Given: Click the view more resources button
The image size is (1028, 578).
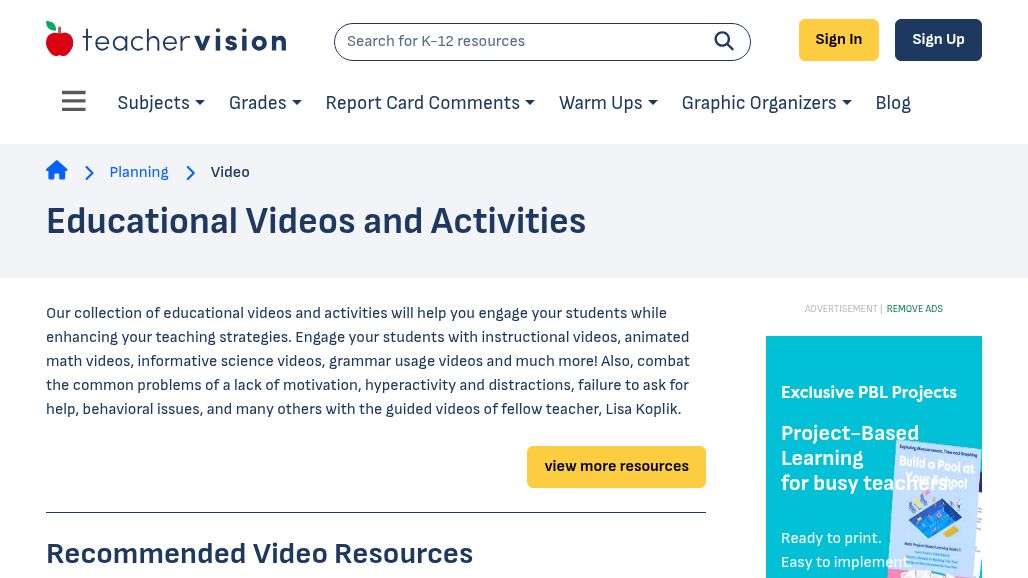Looking at the screenshot, I should (616, 466).
